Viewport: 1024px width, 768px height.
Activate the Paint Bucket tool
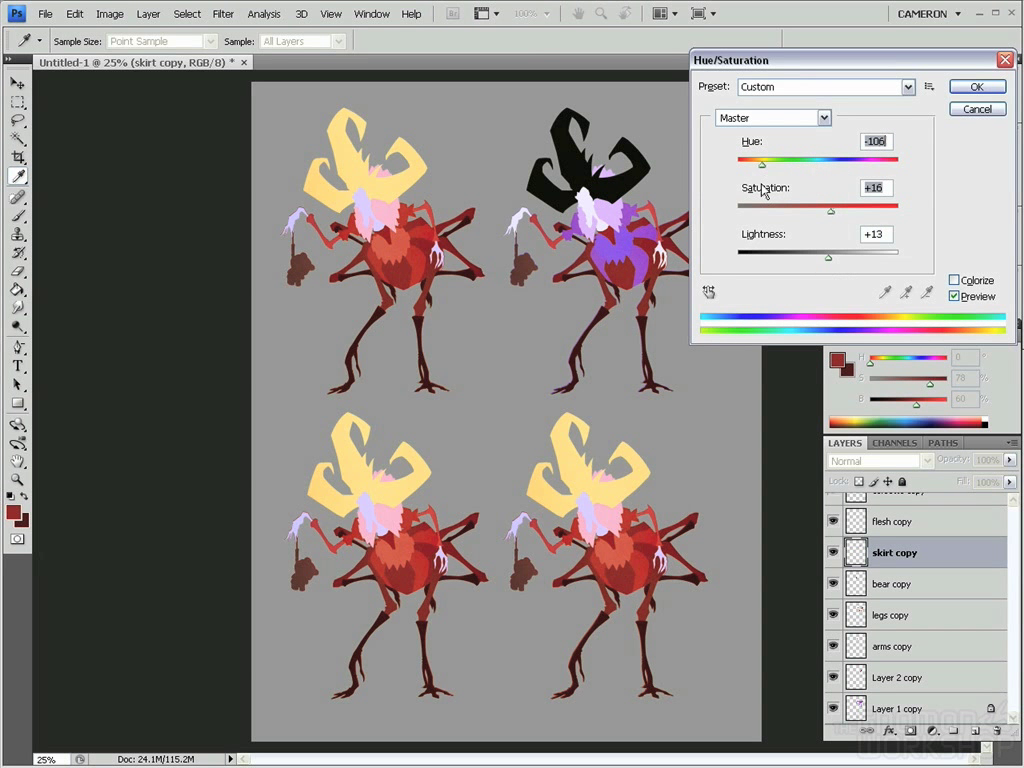[18, 290]
